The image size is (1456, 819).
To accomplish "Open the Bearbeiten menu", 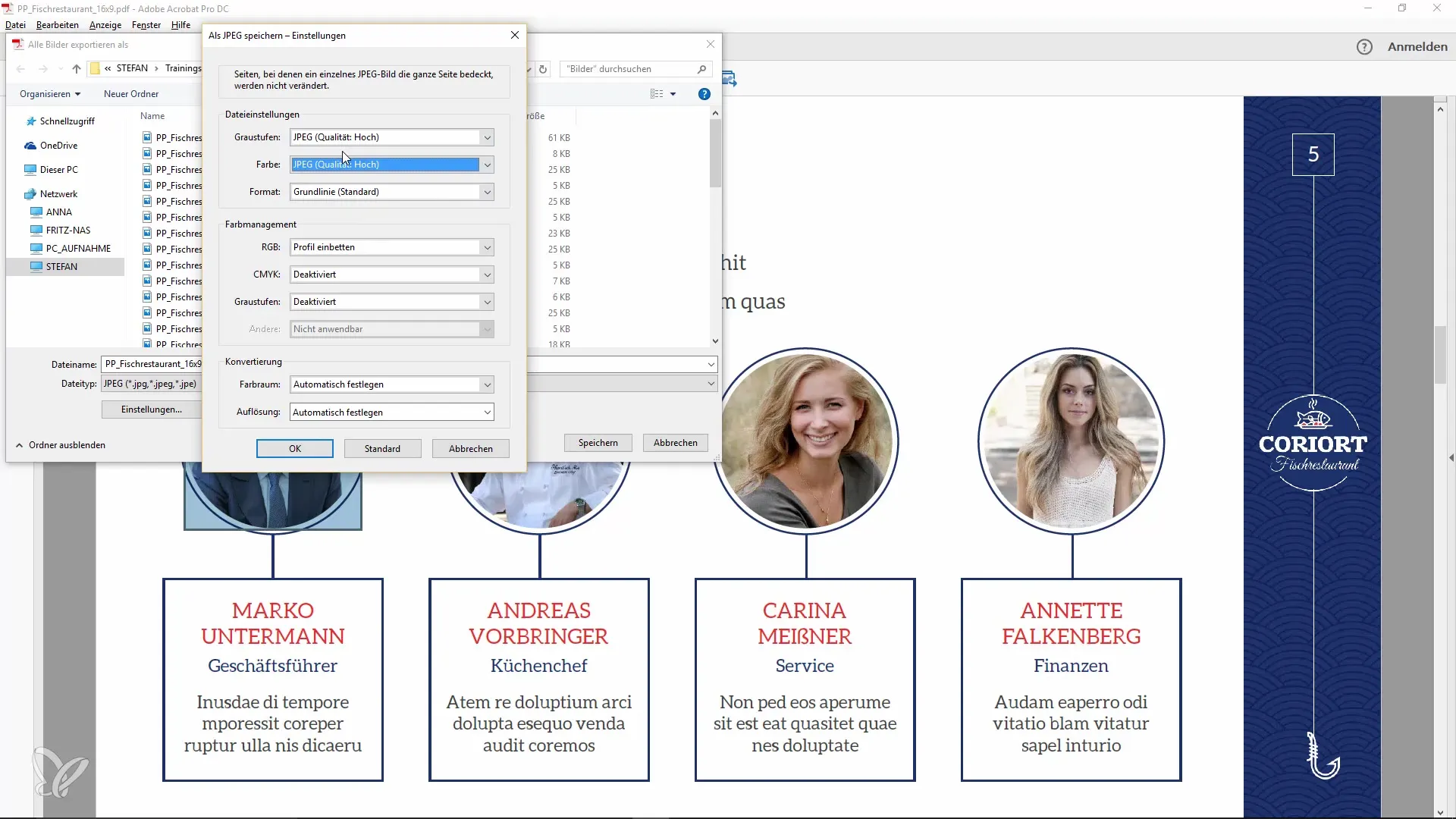I will coord(58,25).
